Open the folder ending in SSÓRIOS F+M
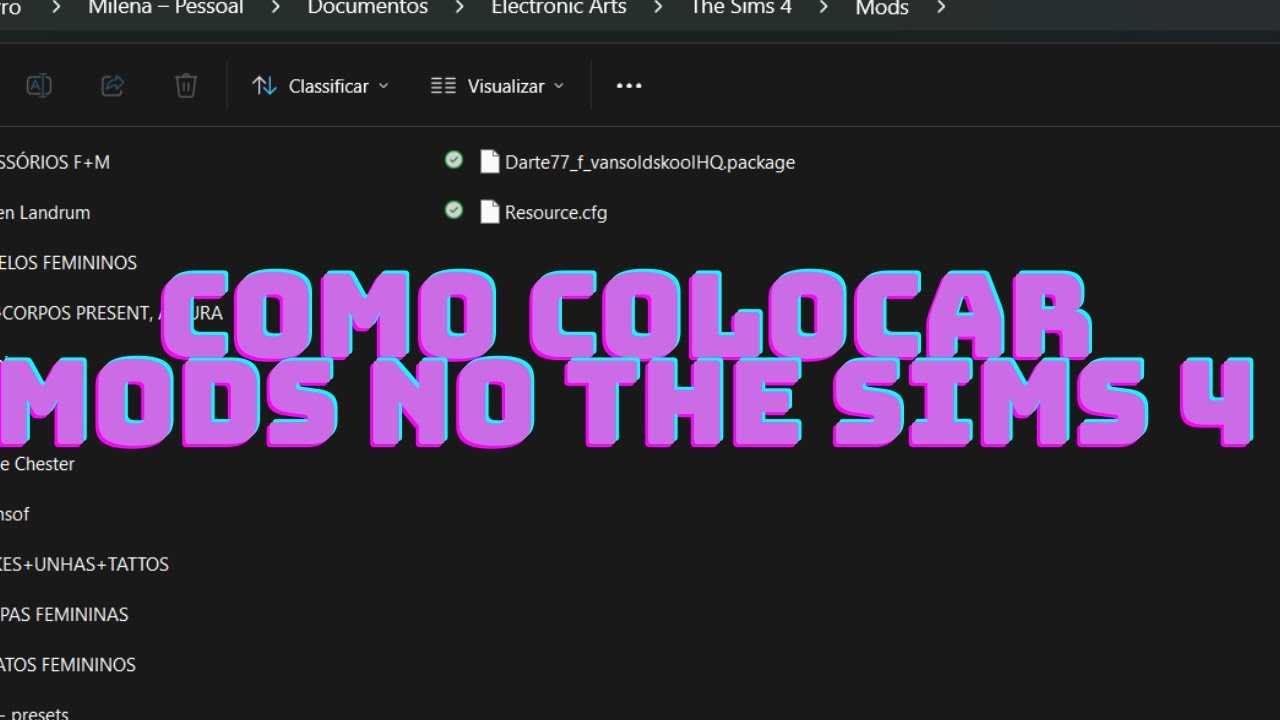The image size is (1280, 720). click(x=55, y=162)
